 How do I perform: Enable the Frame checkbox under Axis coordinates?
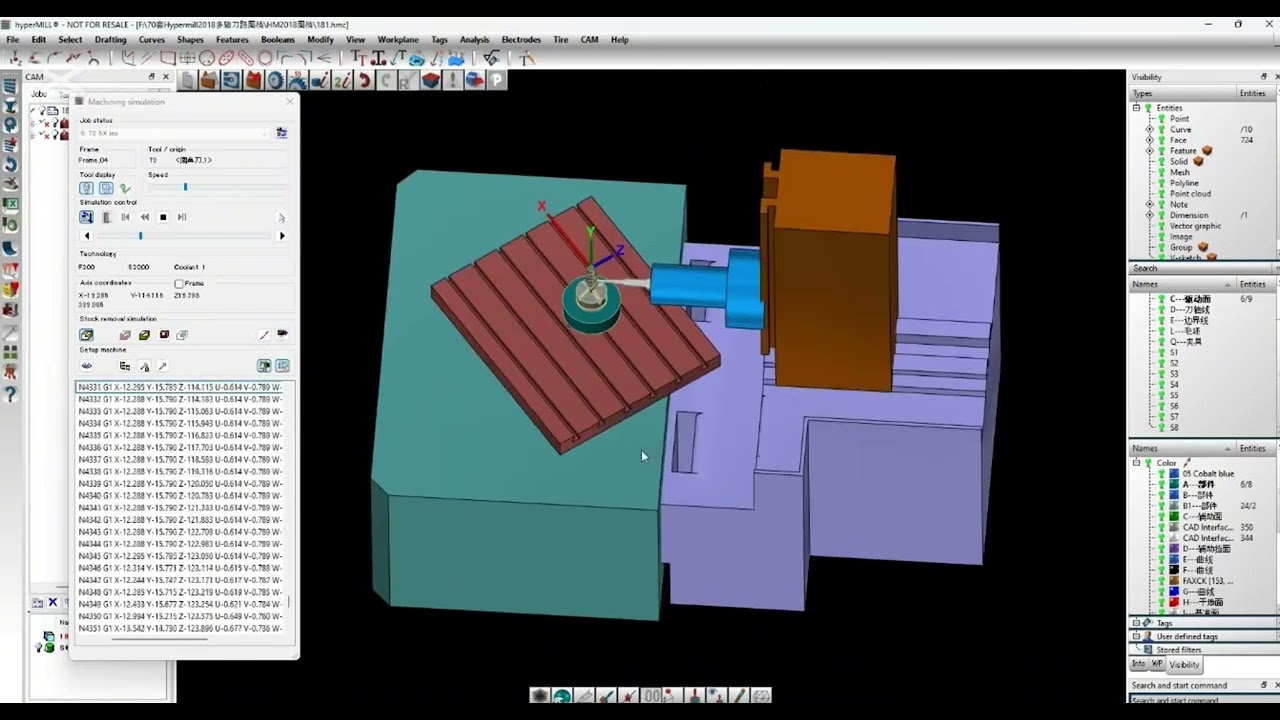click(x=179, y=284)
